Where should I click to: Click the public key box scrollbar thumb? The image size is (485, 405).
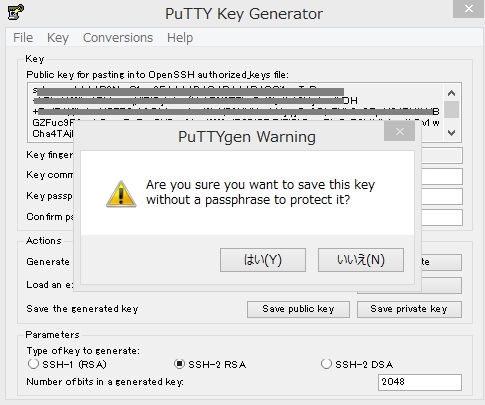tap(451, 109)
